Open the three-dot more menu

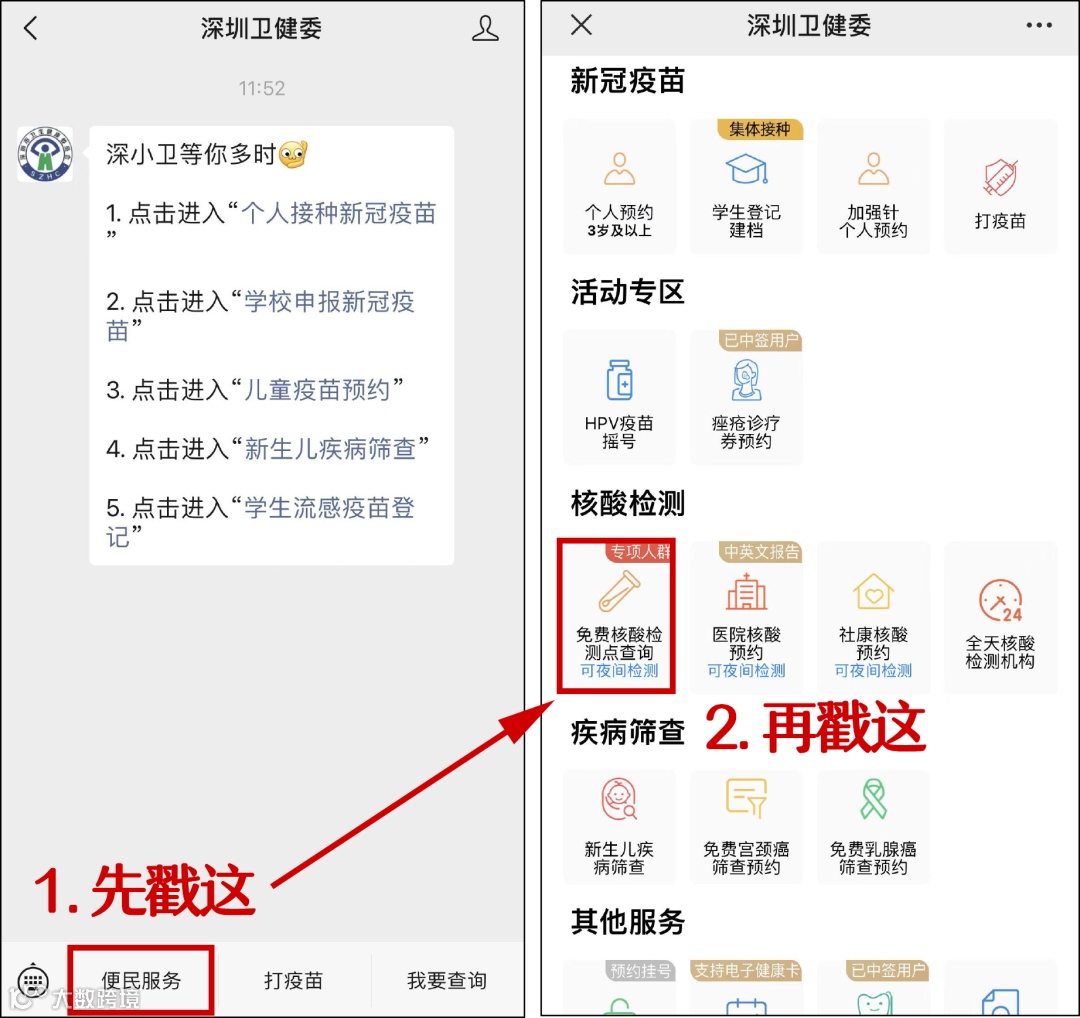[x=1038, y=25]
